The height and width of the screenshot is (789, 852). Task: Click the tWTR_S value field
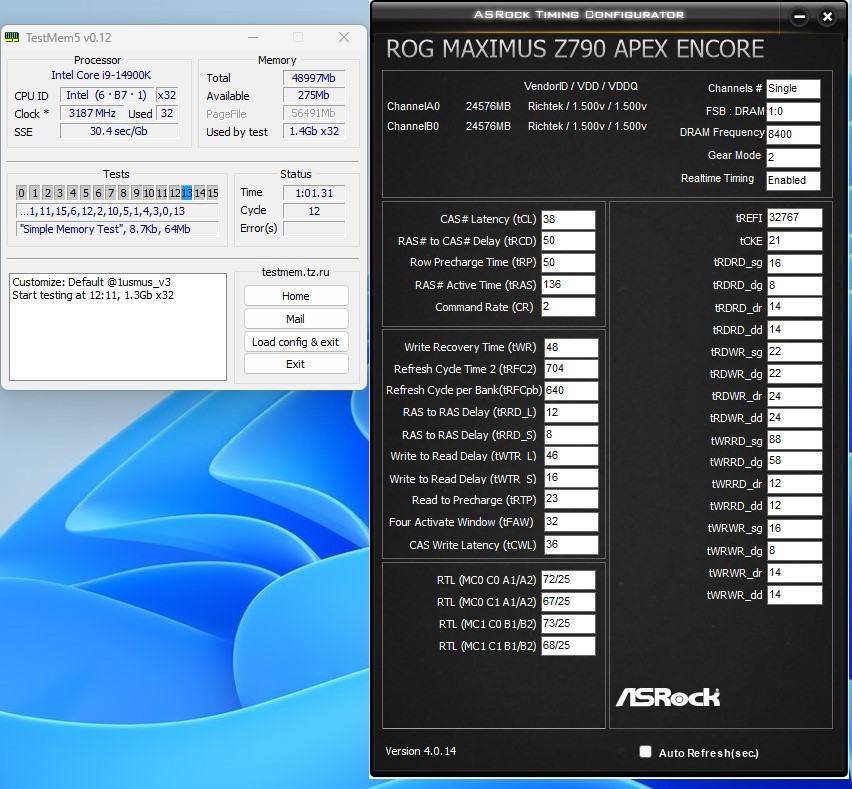[571, 478]
